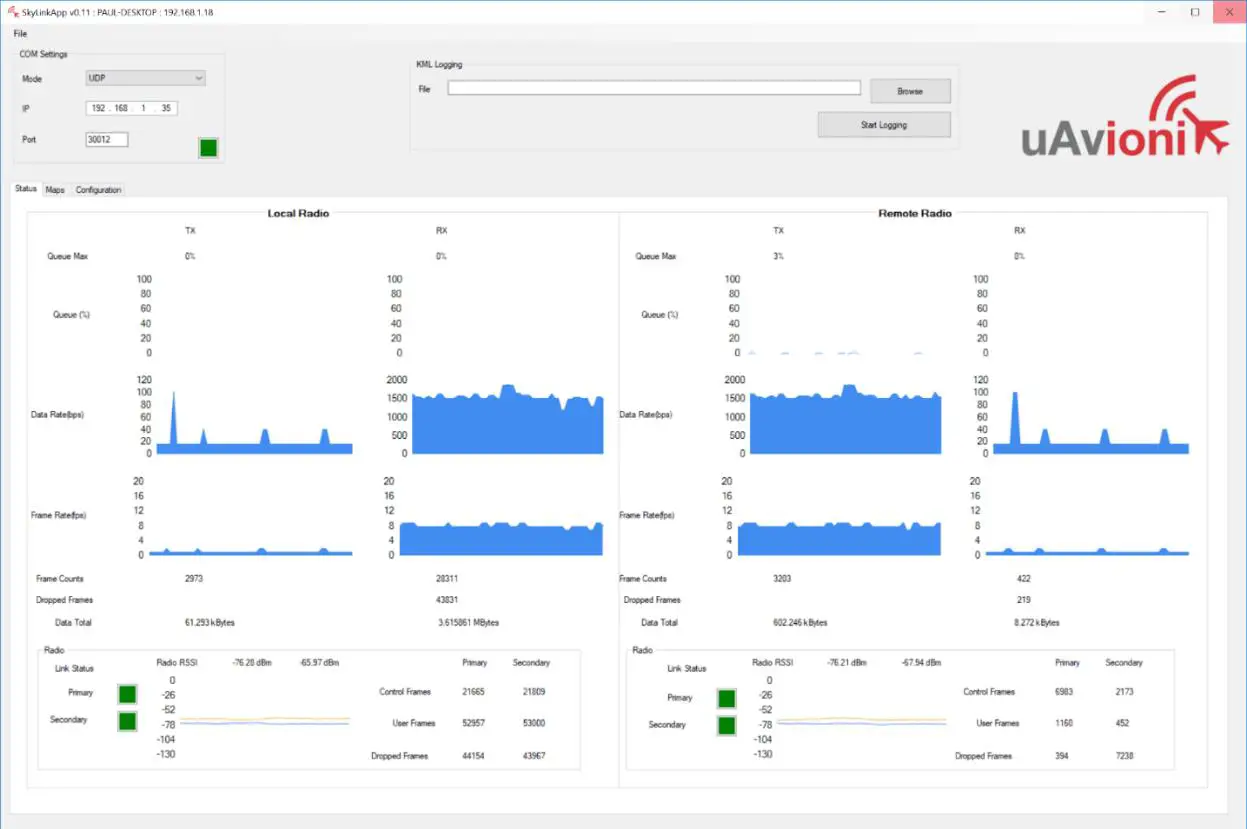Image resolution: width=1247 pixels, height=829 pixels.
Task: Click the SkyLinkApp icon in title bar
Action: [13, 12]
